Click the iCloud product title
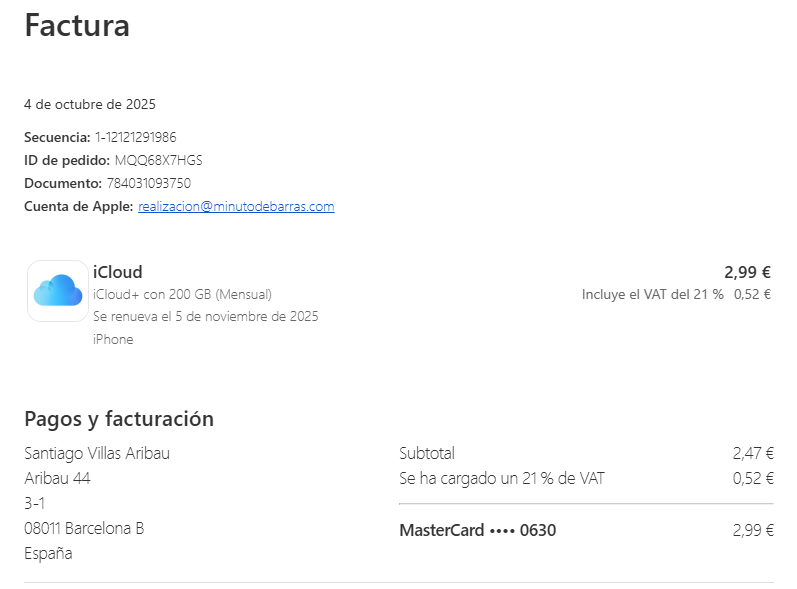 [117, 272]
